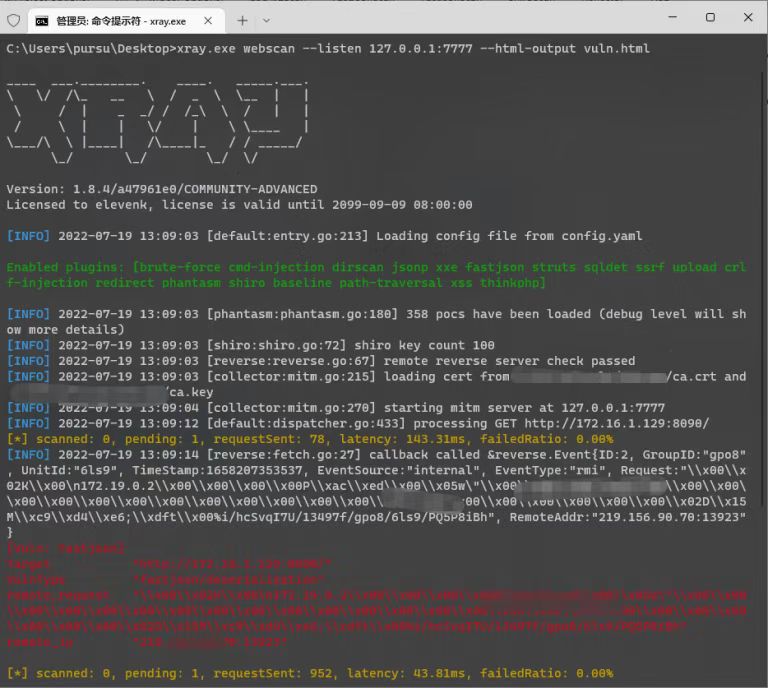Minimize the terminal window

[x=672, y=17]
